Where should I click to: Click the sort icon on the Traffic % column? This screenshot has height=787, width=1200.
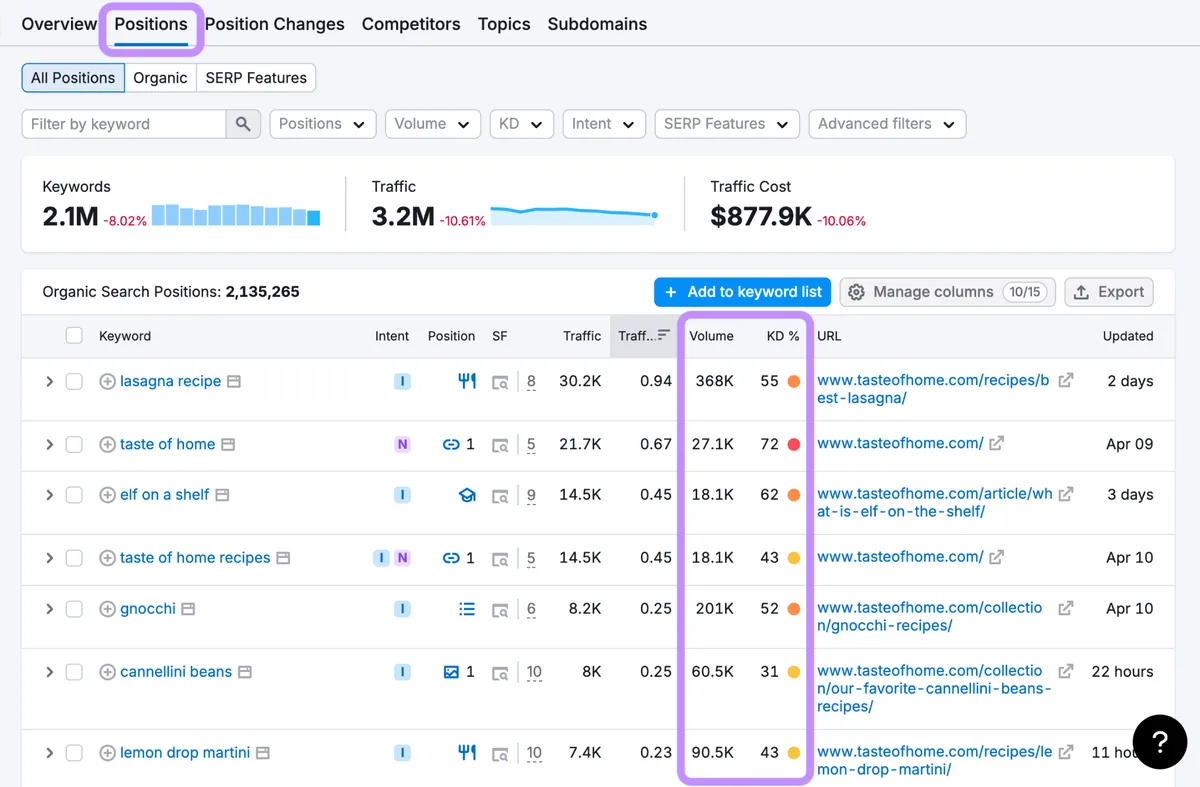[x=664, y=335]
